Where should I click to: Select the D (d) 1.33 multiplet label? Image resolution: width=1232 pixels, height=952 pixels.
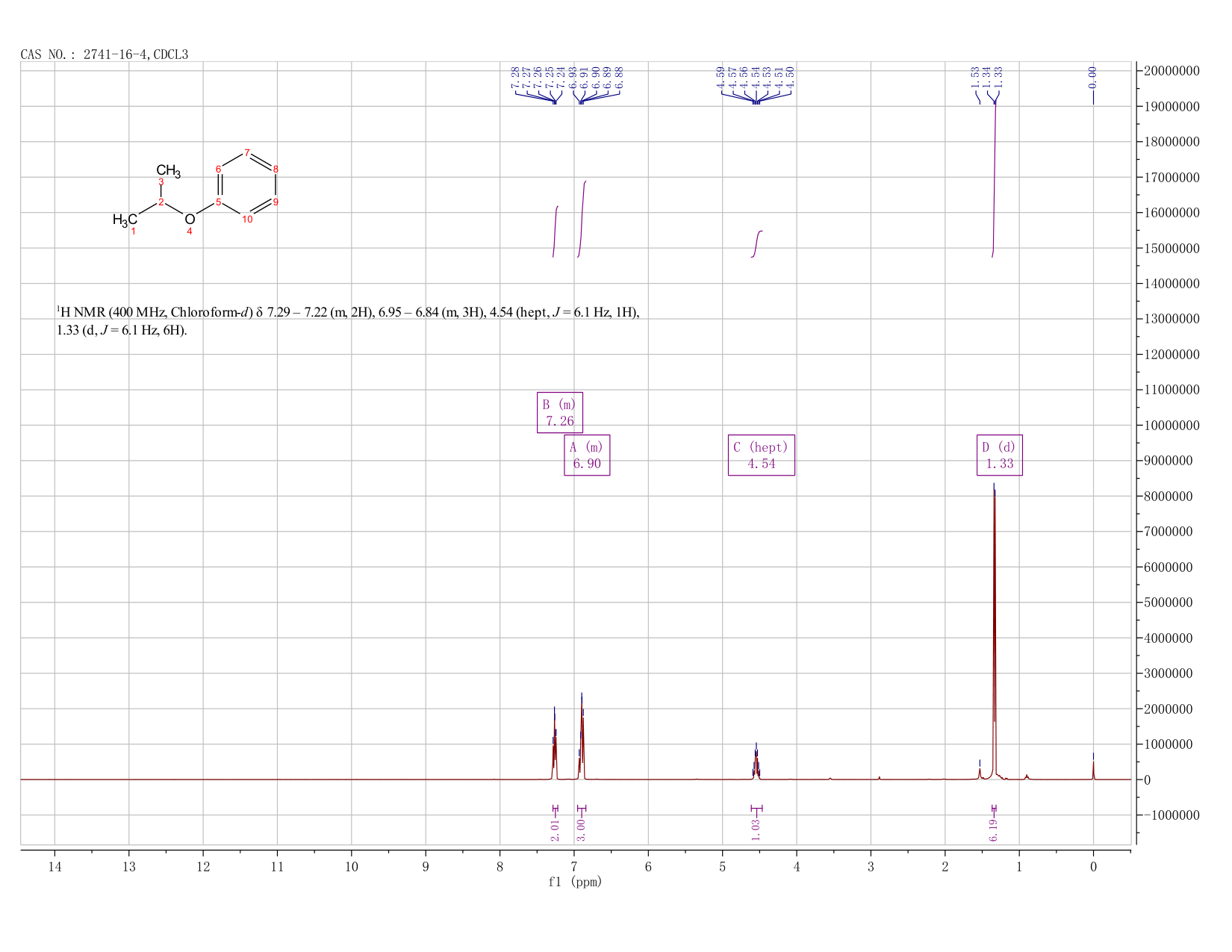tap(1000, 455)
